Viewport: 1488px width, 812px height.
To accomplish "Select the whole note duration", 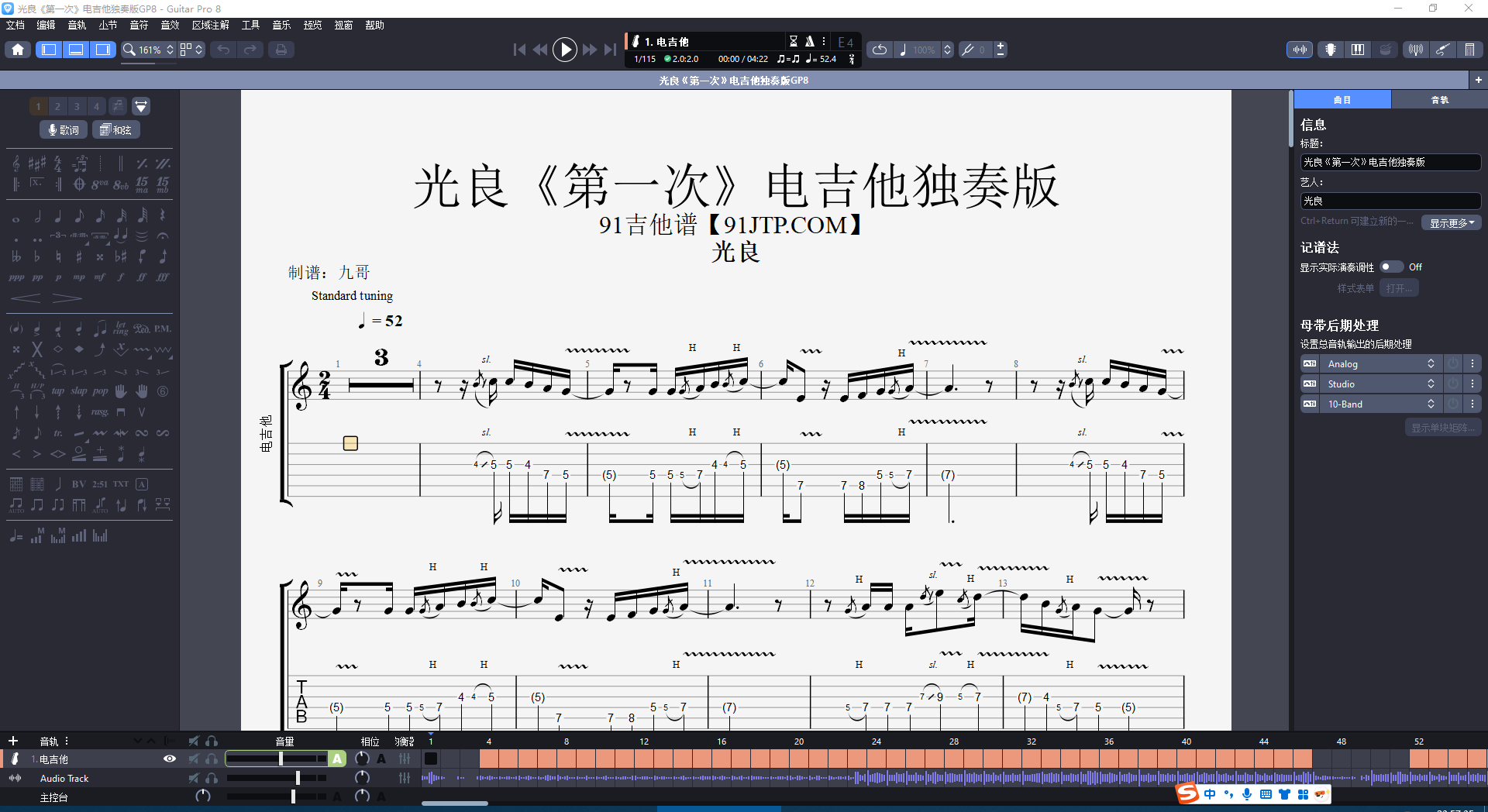I will (x=16, y=218).
